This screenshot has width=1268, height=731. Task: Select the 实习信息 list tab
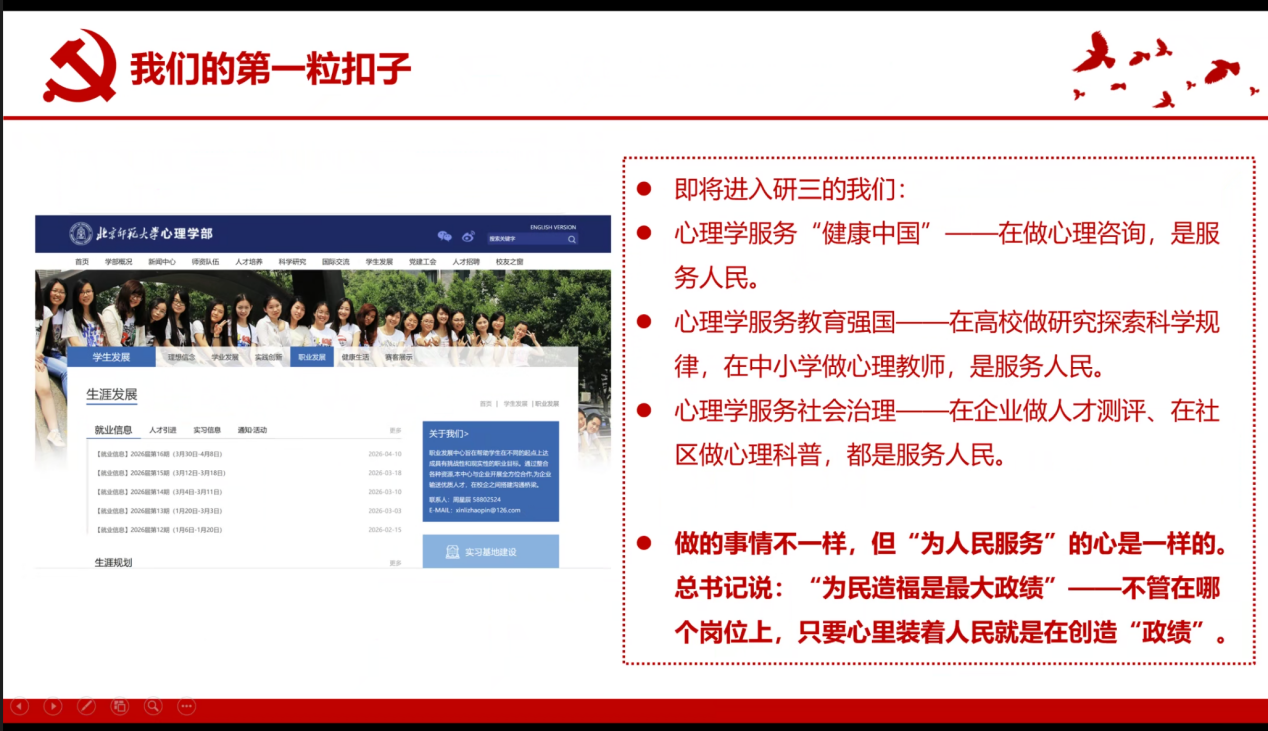pyautogui.click(x=207, y=430)
